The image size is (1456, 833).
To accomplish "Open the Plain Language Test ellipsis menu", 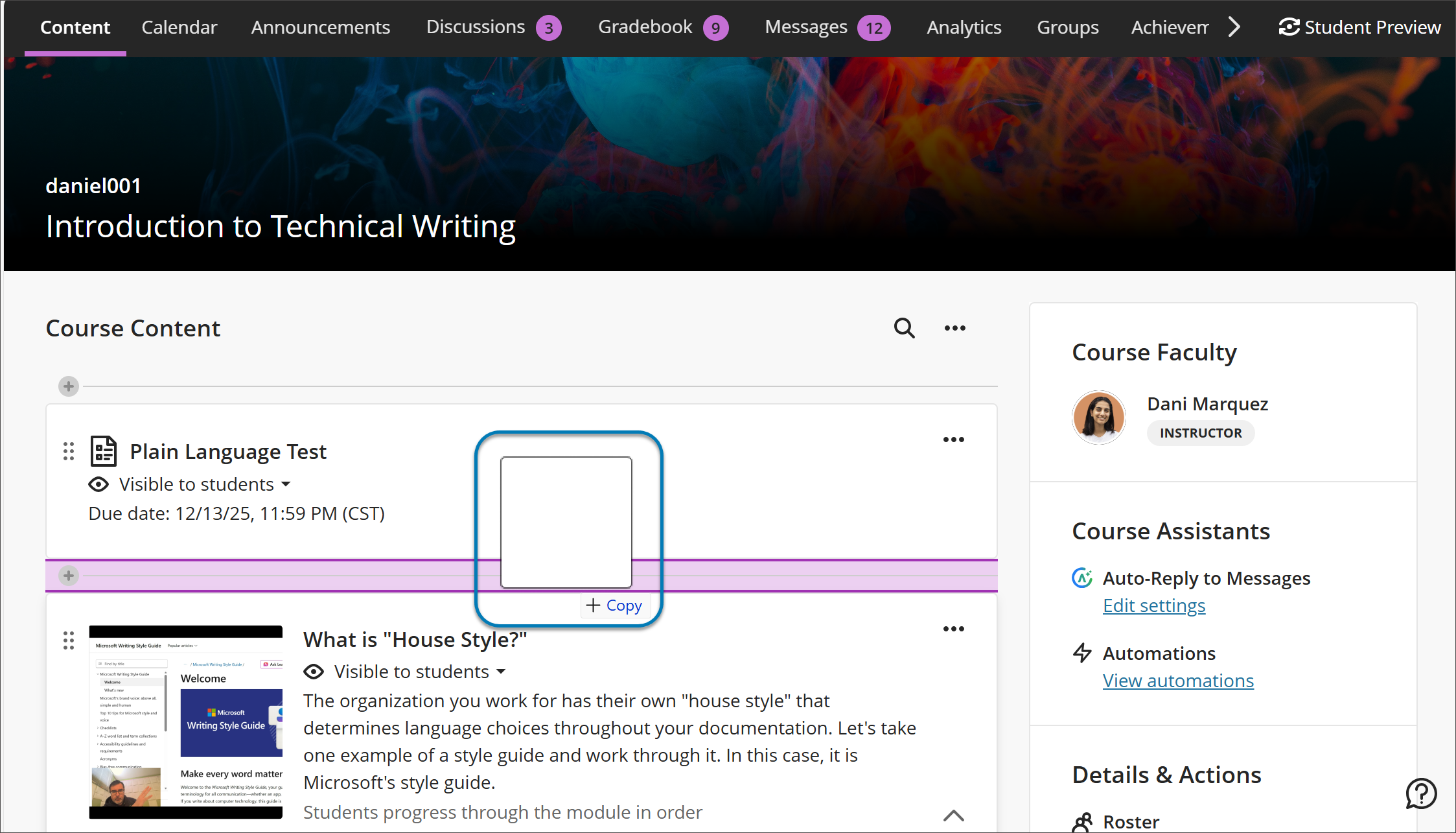I will pos(953,440).
